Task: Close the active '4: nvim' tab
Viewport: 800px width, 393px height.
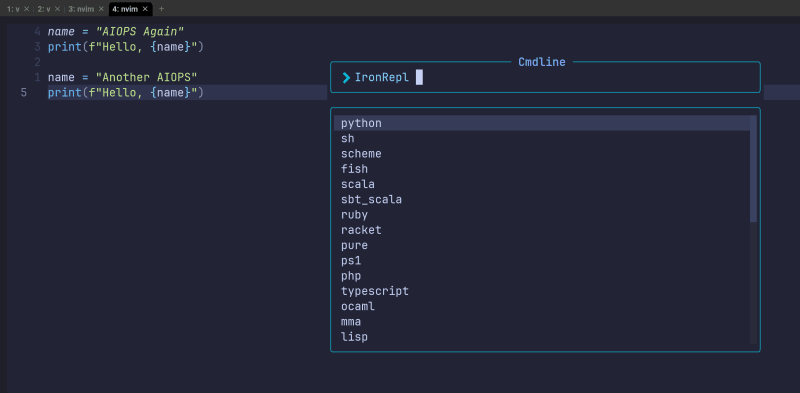Action: pyautogui.click(x=145, y=9)
